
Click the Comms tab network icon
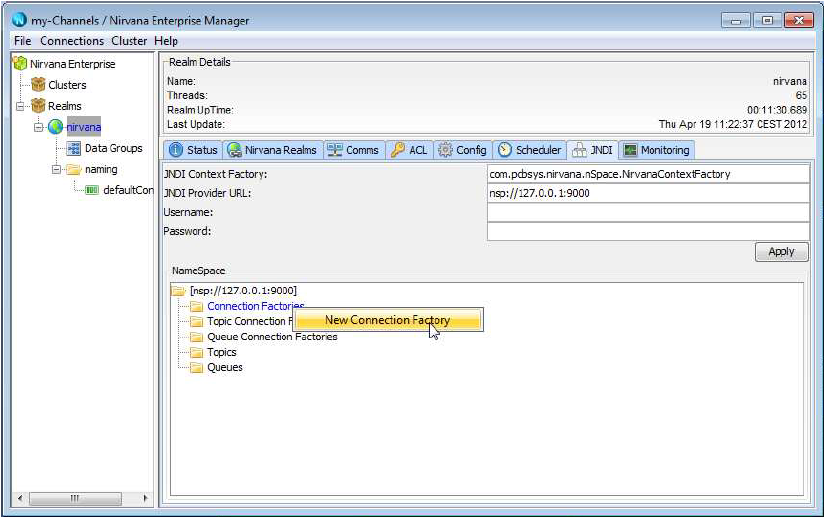(334, 150)
